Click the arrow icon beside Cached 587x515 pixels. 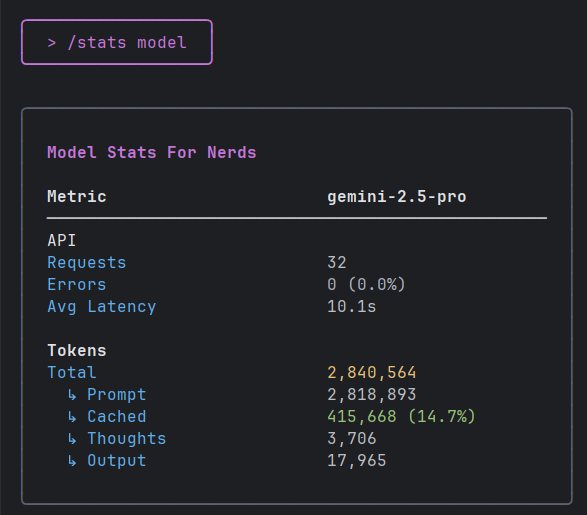pos(72,417)
